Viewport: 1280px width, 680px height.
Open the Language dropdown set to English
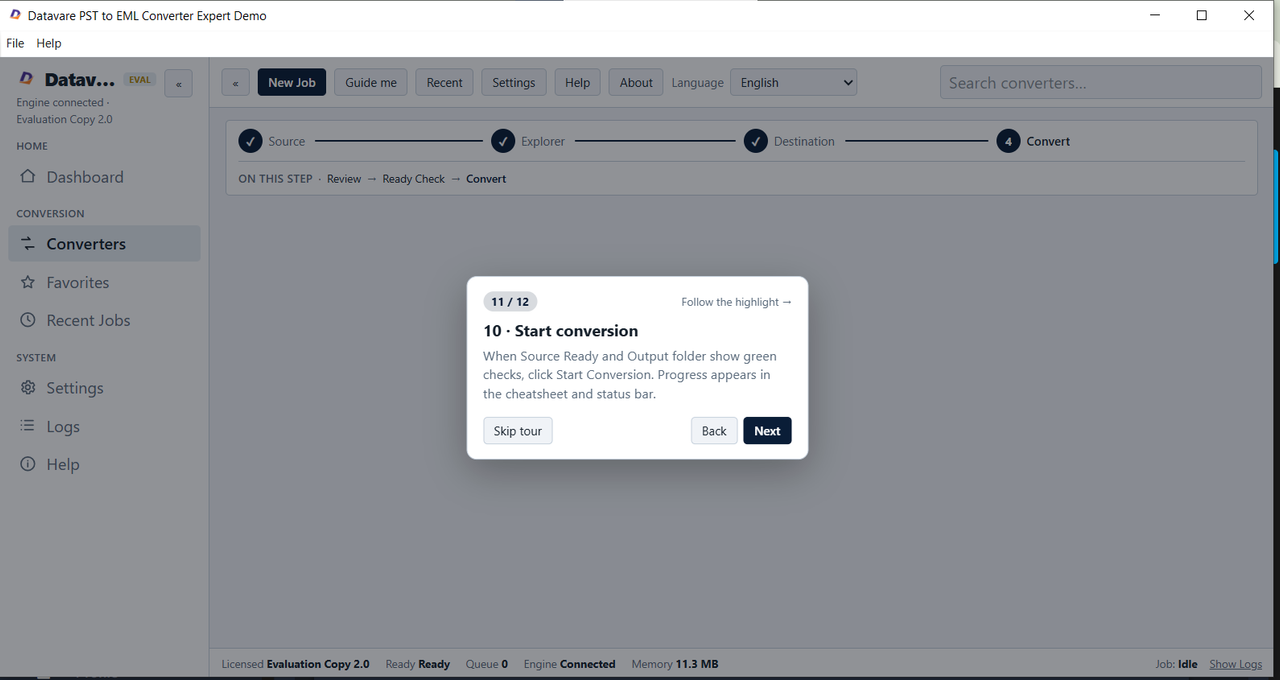(794, 83)
